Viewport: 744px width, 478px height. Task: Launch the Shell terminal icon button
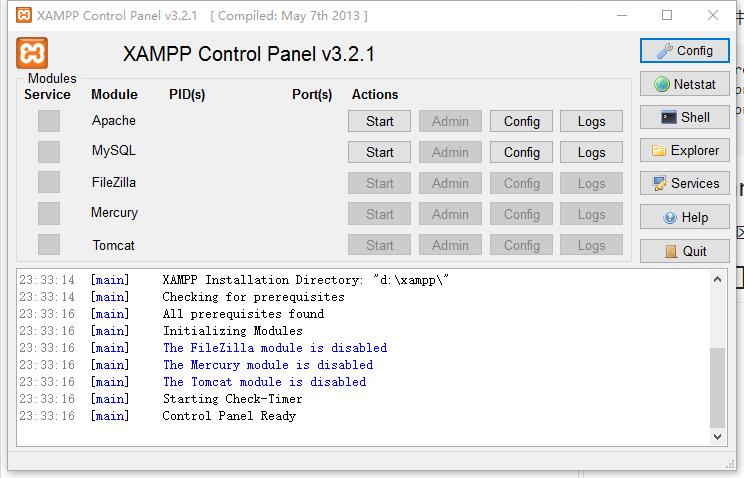[684, 117]
